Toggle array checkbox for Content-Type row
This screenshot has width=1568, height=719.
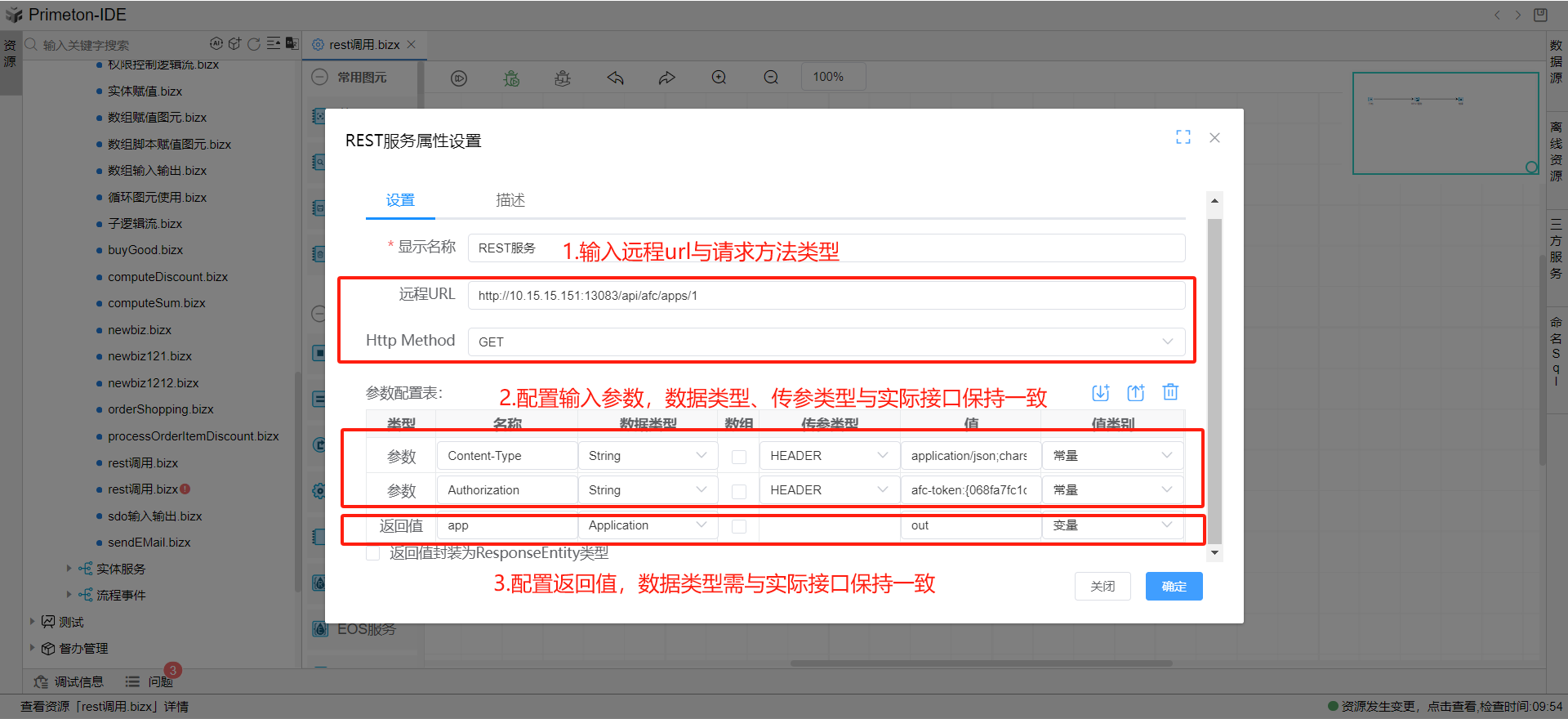click(x=739, y=457)
